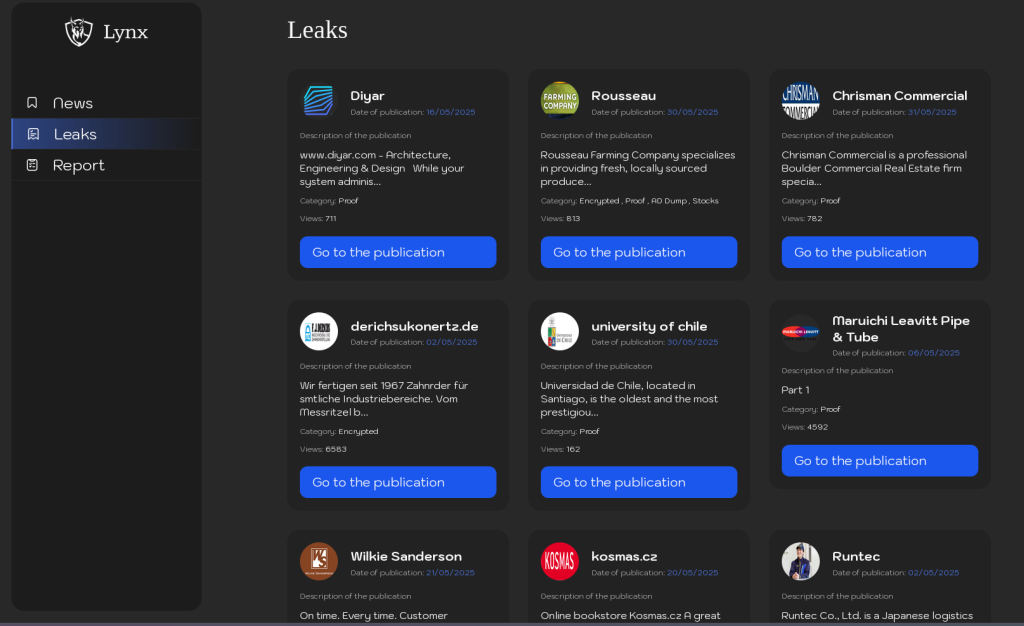Screen dimensions: 1024x626
Task: Click the derichsukonertz.de title
Action: [414, 326]
